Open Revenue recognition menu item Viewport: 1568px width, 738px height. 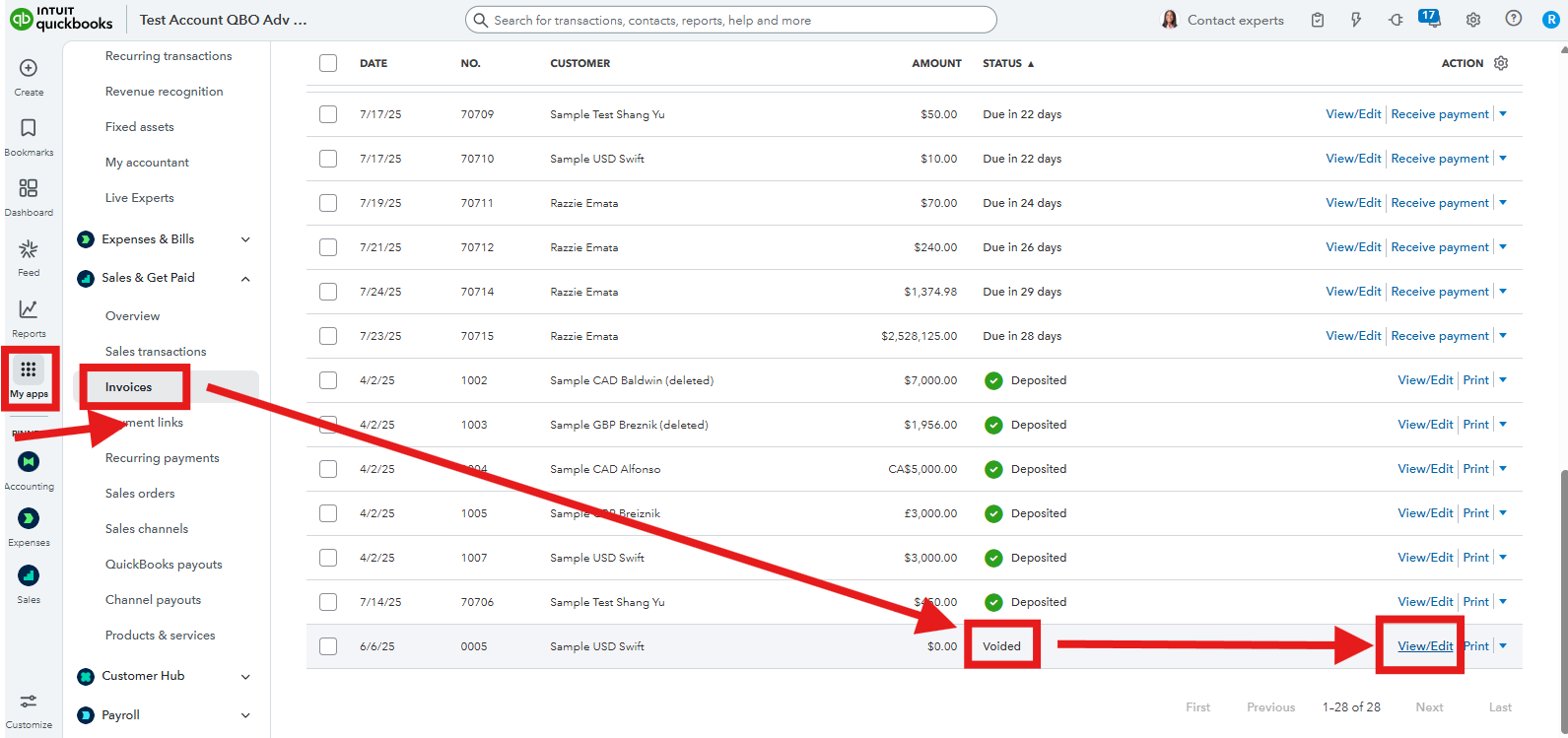(164, 92)
